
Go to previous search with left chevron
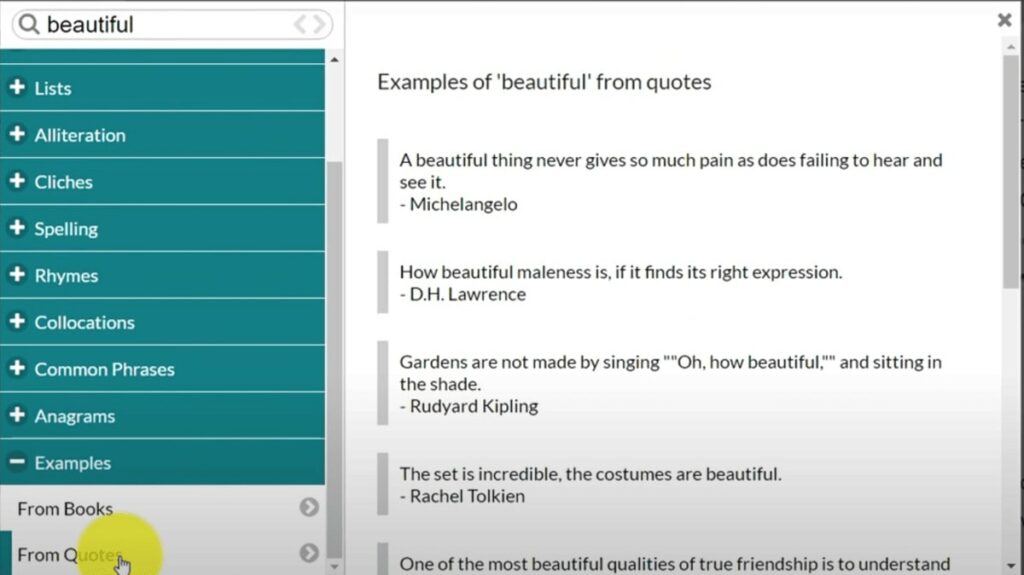point(300,24)
